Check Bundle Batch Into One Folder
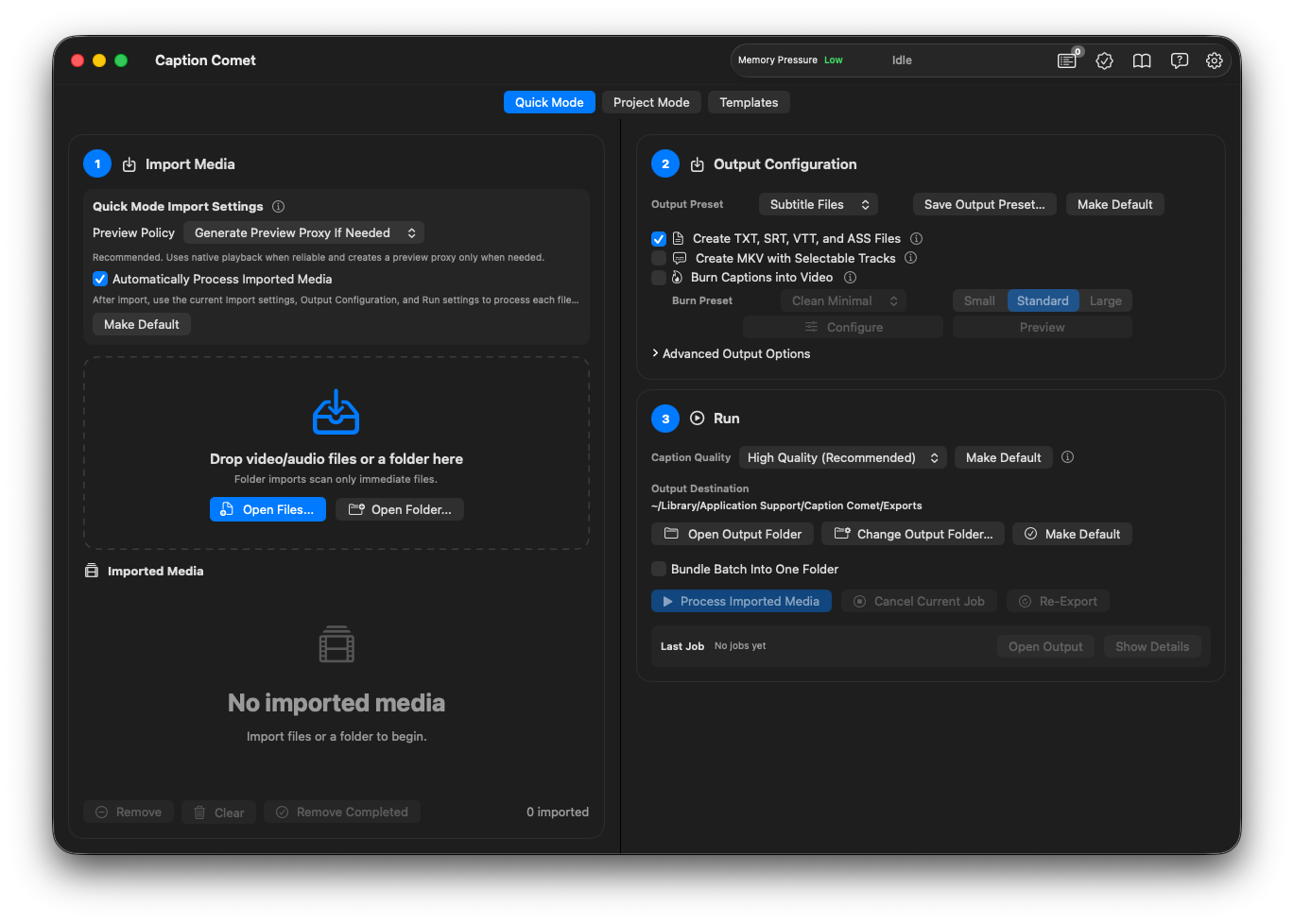 (x=659, y=569)
